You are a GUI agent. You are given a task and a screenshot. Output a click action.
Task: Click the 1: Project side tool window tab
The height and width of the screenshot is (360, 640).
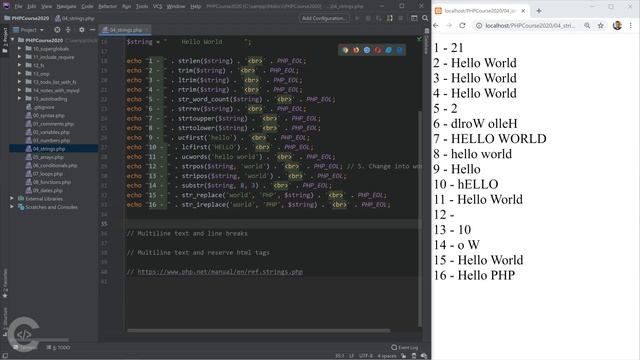[x=5, y=40]
